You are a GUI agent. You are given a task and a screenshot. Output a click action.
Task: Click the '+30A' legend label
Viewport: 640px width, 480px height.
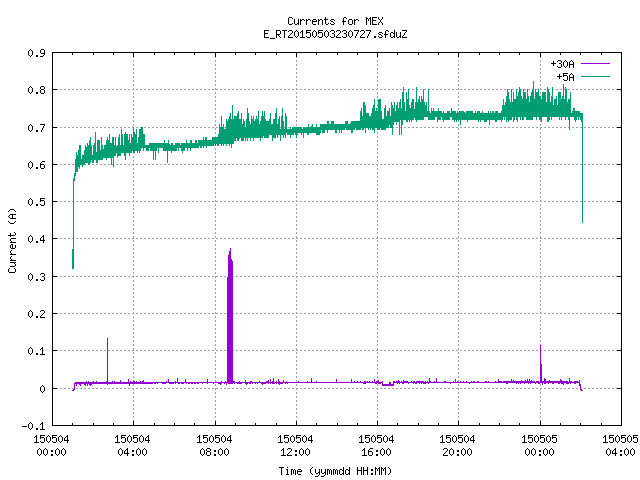pos(562,64)
